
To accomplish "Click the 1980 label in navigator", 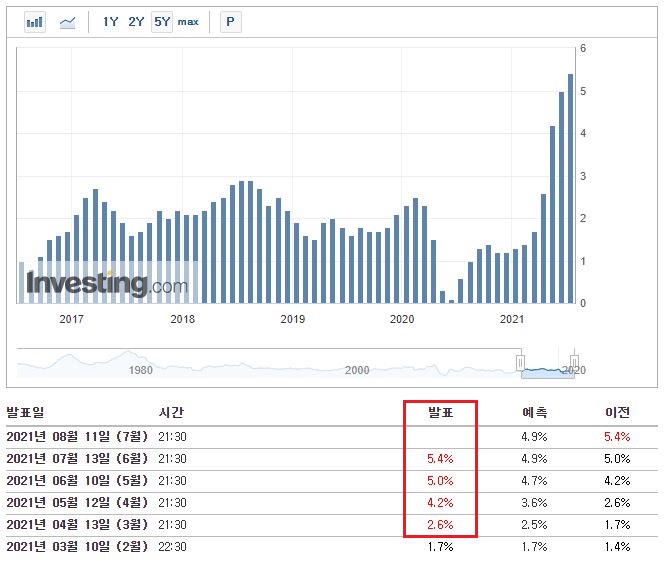I will point(141,370).
